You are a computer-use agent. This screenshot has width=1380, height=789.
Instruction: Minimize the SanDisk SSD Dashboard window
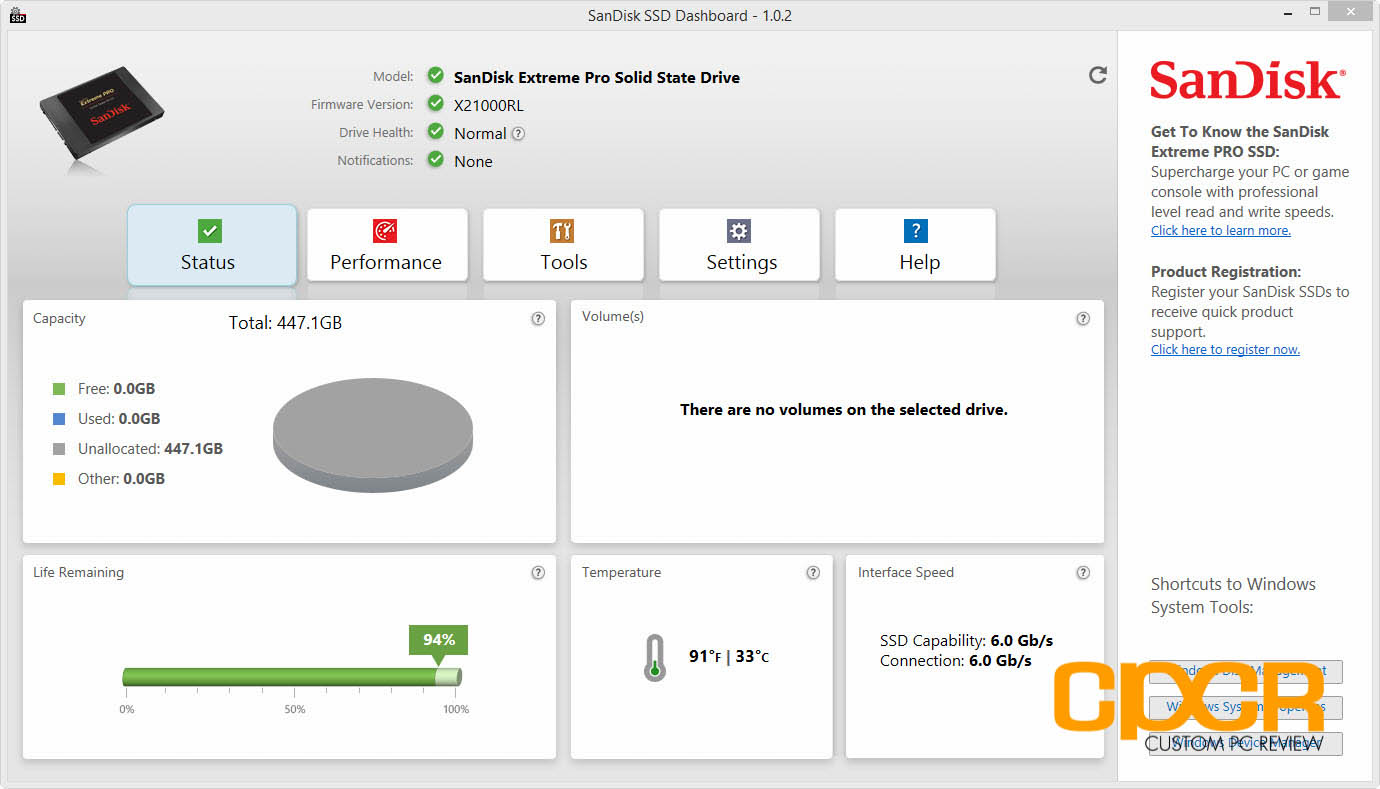(1290, 13)
